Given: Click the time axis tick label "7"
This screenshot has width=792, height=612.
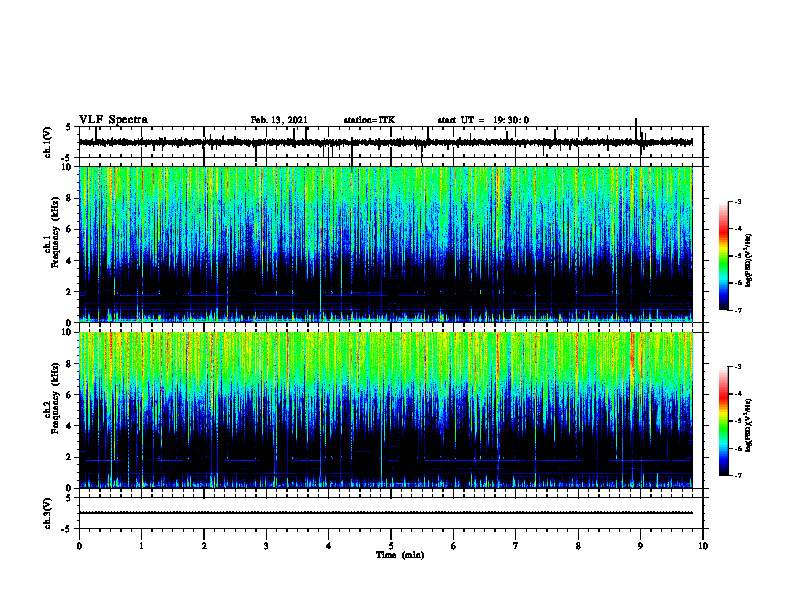Looking at the screenshot, I should pos(516,546).
